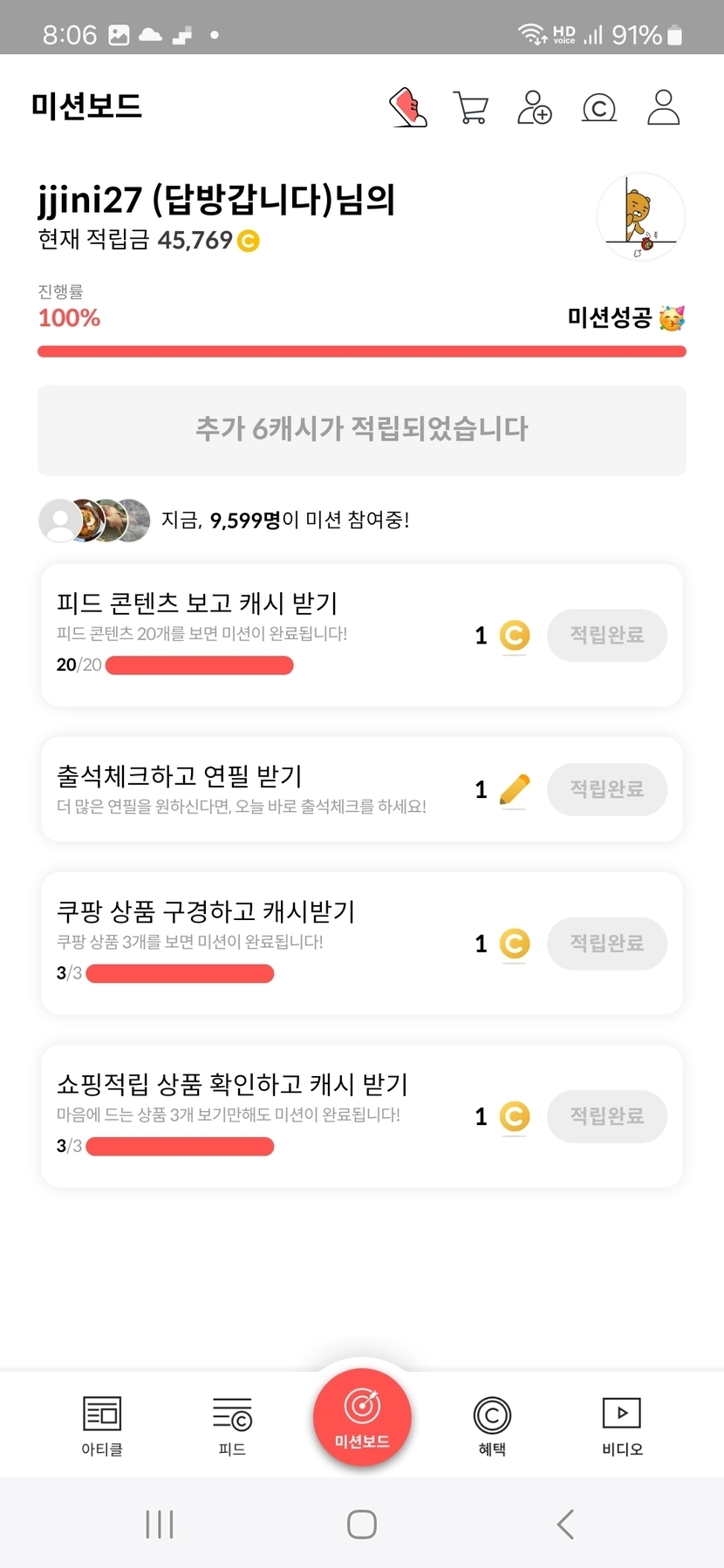Open the cash coin icon in header
724x1568 pixels.
[599, 108]
